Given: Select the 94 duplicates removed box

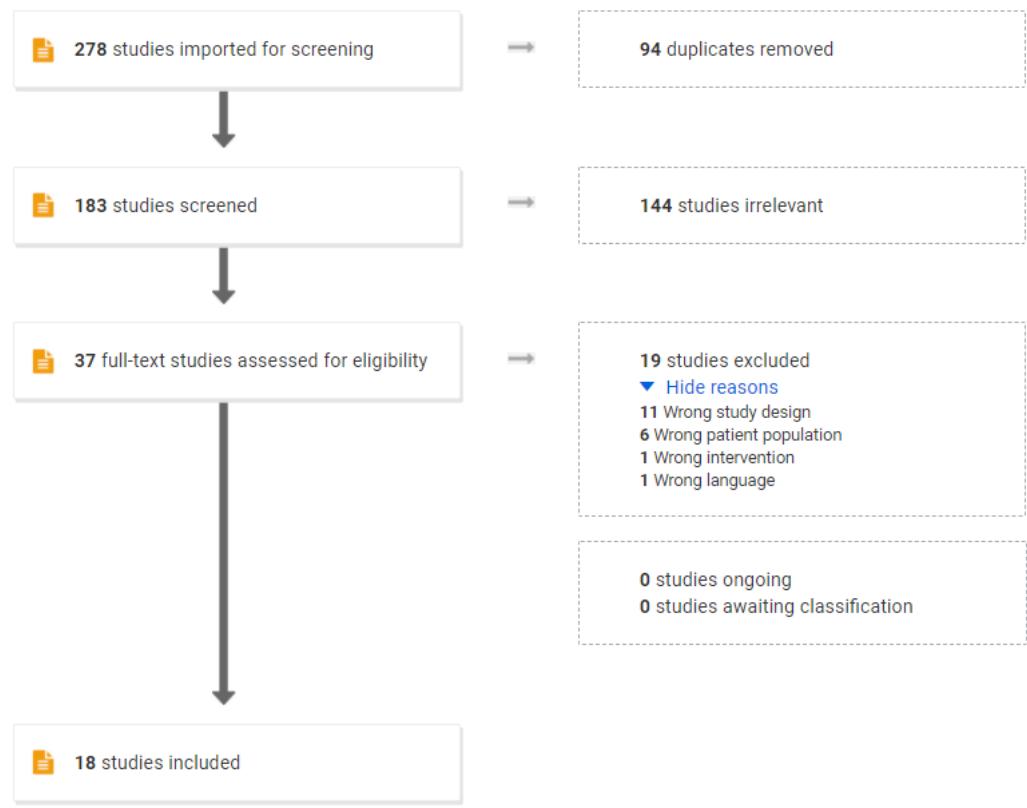Looking at the screenshot, I should [x=801, y=49].
